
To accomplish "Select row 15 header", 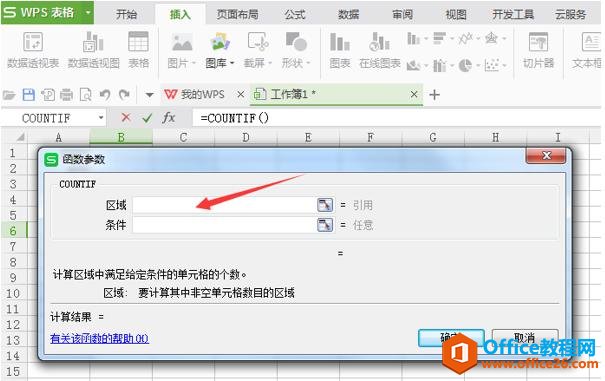I will [x=13, y=371].
